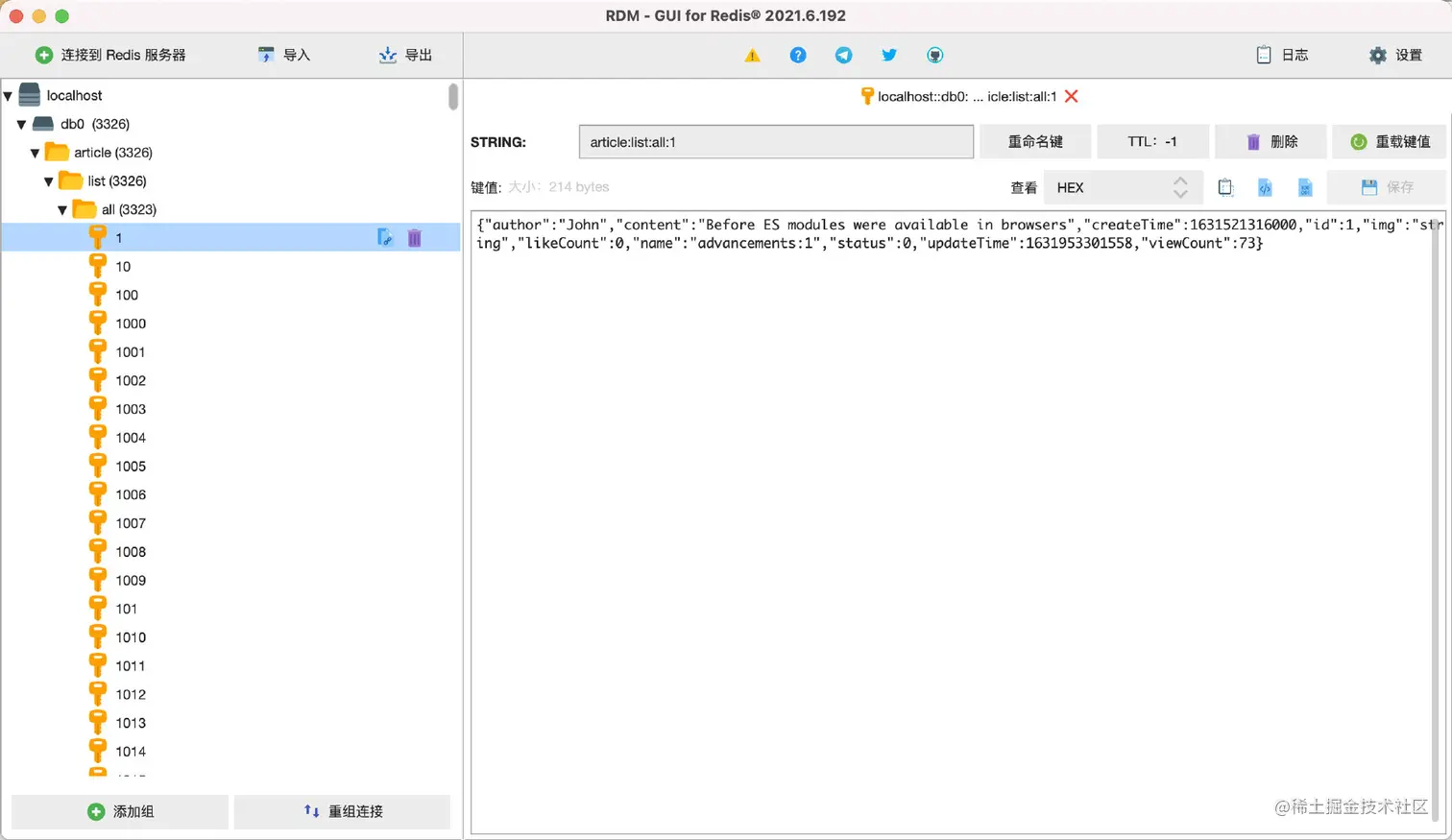The width and height of the screenshot is (1452, 840).
Task: Click the 导入 import icon
Action: [283, 56]
